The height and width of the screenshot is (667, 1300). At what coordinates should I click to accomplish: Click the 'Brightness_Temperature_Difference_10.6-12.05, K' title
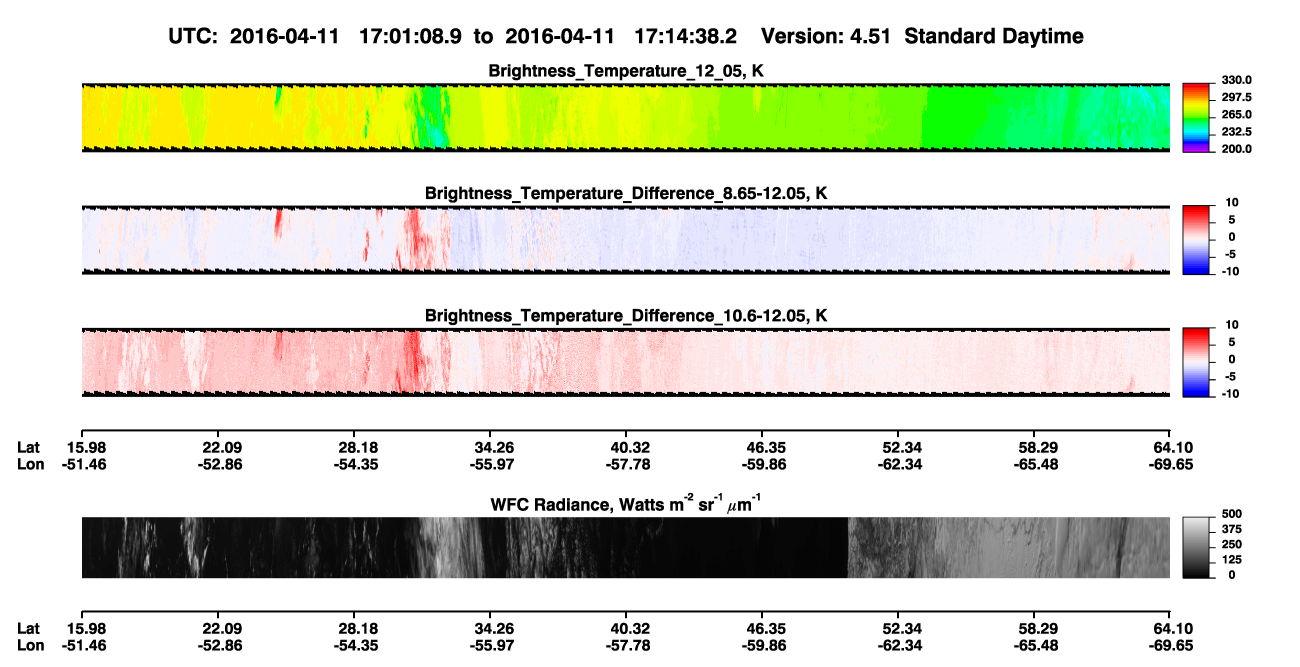tap(626, 316)
